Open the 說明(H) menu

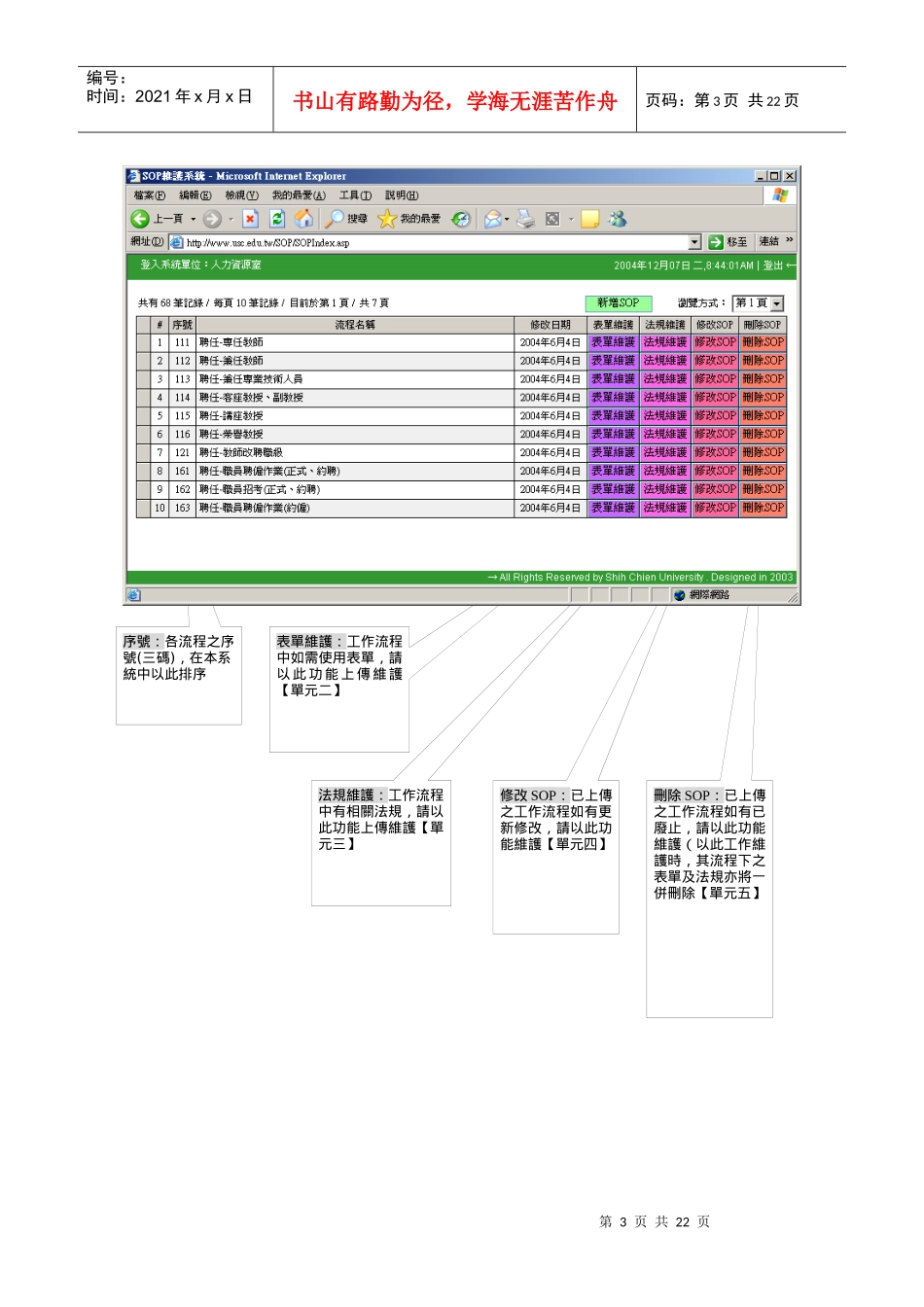(402, 195)
